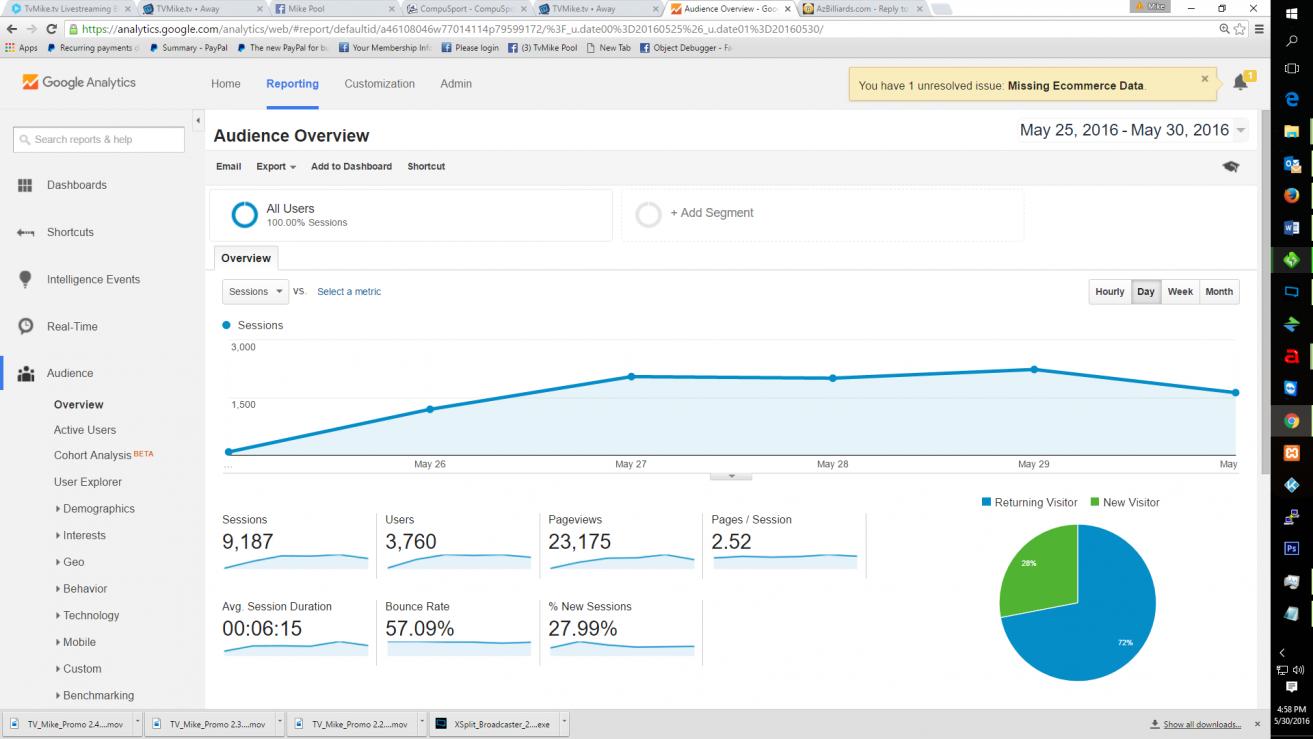Click the notification bell icon
This screenshot has height=739, width=1313.
pyautogui.click(x=1240, y=83)
